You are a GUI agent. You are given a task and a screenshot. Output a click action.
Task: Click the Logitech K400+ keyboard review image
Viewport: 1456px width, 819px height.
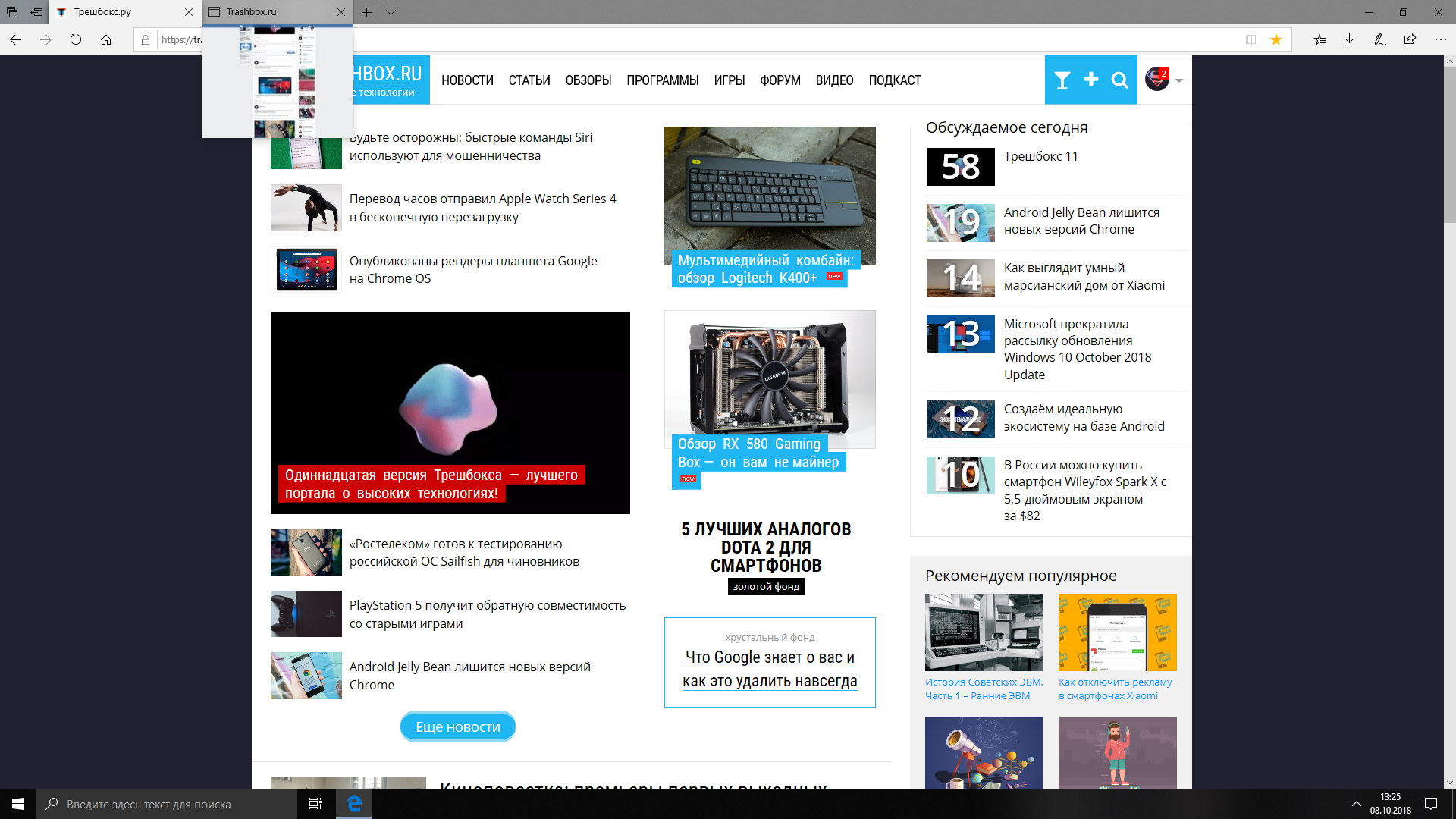(770, 196)
